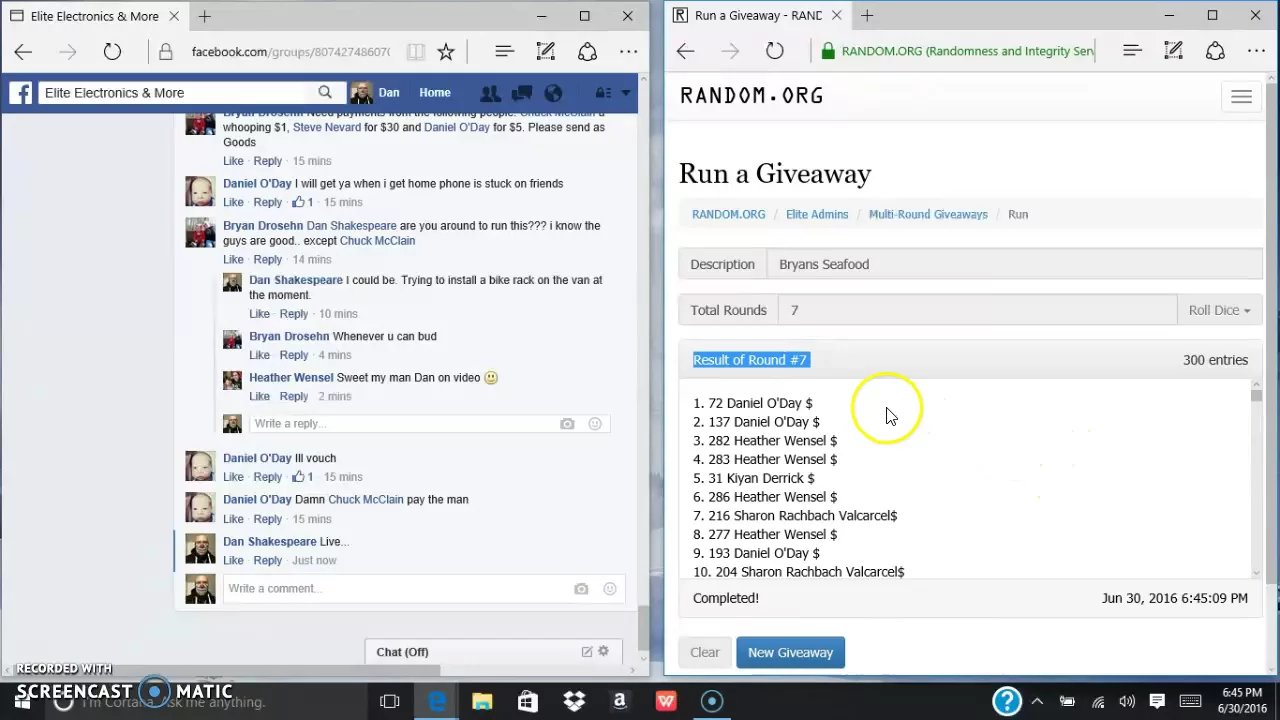Image resolution: width=1280 pixels, height=720 pixels.
Task: Open Amazon from the taskbar
Action: [620, 702]
